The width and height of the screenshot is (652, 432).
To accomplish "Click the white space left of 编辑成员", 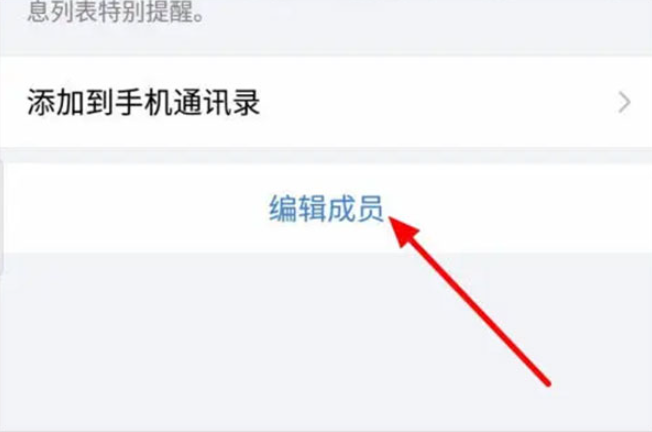I will click(x=135, y=209).
